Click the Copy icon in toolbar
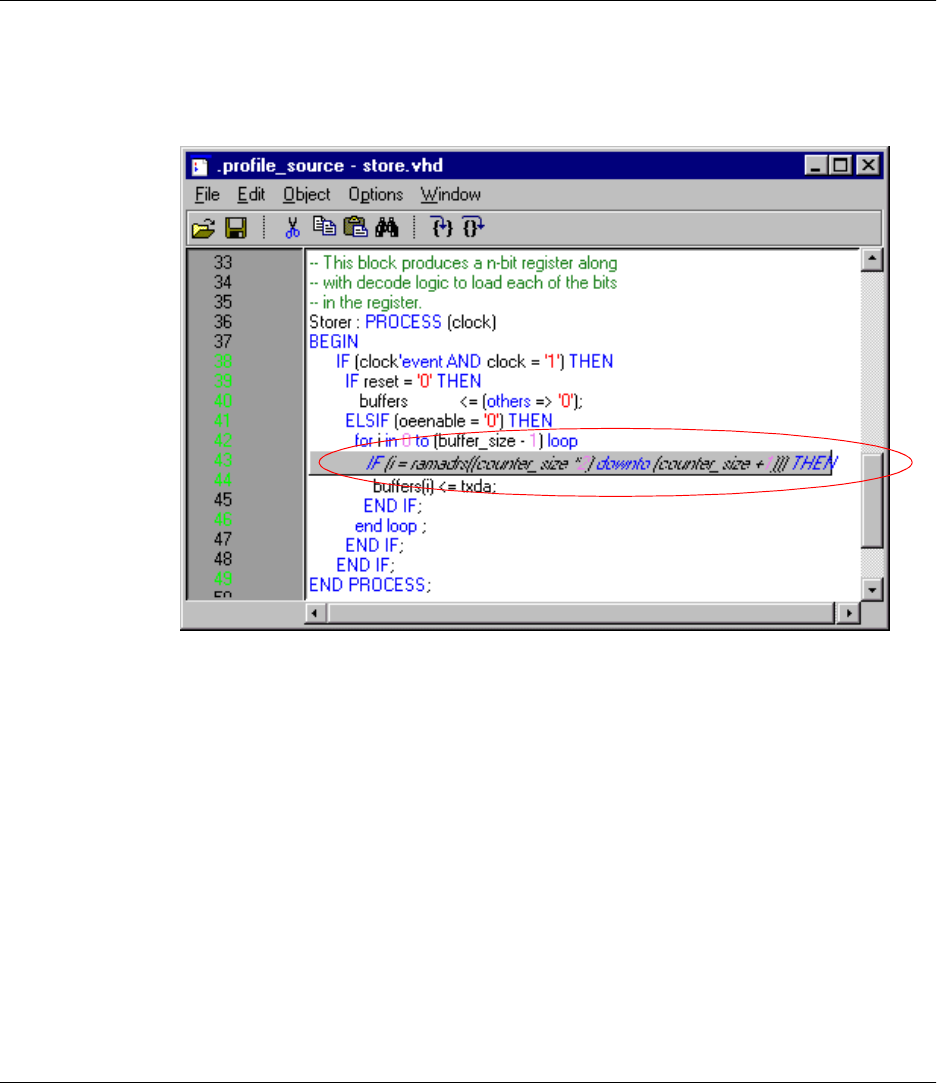 click(x=324, y=226)
